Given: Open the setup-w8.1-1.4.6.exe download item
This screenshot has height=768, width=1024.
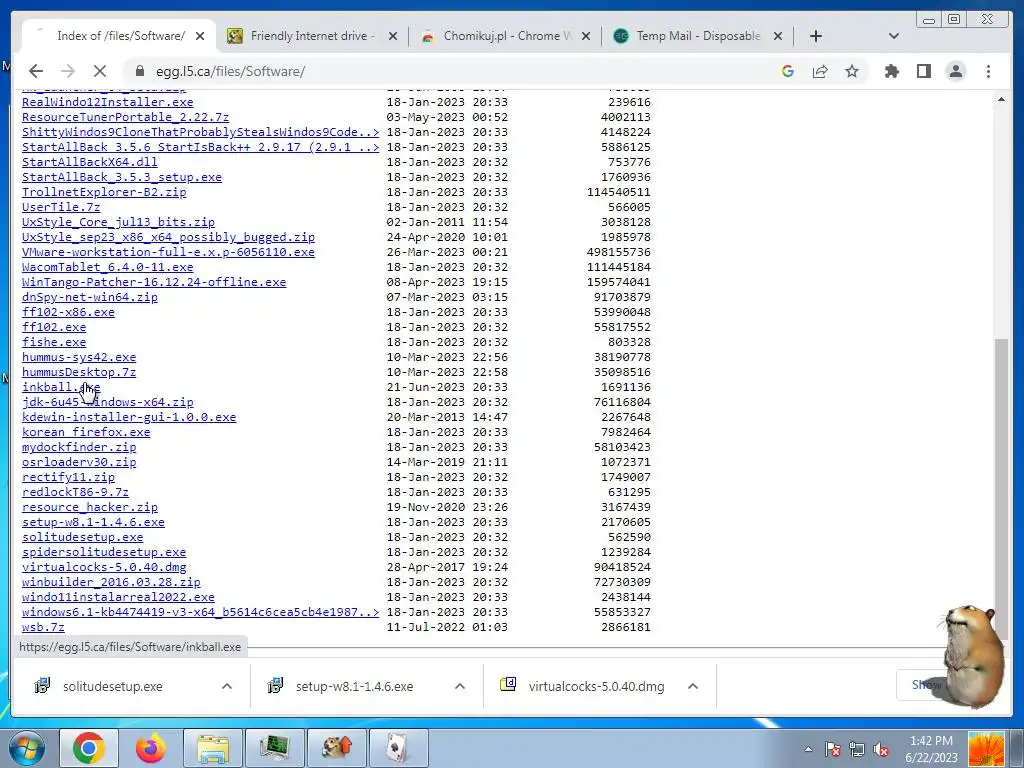Looking at the screenshot, I should click(x=354, y=686).
